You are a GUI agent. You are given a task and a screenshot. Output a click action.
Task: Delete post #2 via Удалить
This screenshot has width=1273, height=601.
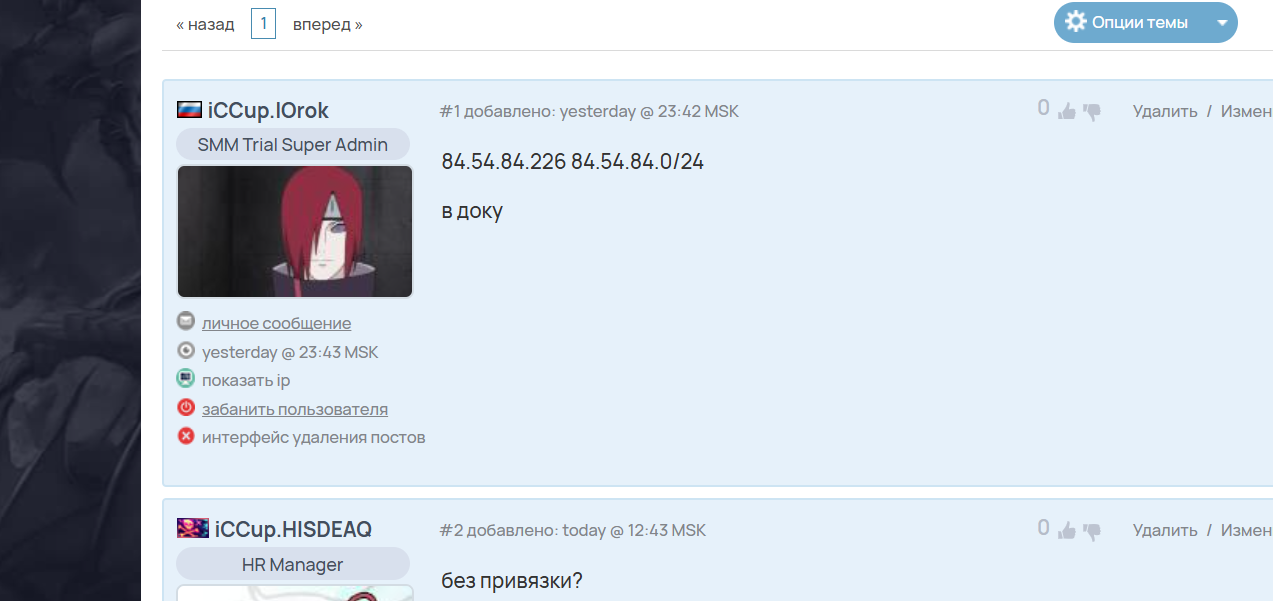point(1165,530)
